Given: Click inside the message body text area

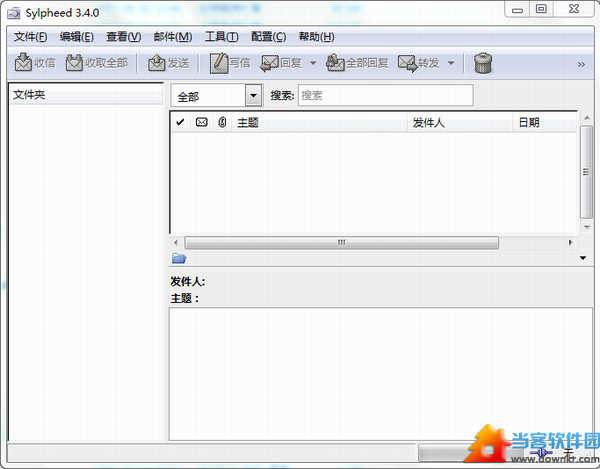Looking at the screenshot, I should [x=380, y=374].
